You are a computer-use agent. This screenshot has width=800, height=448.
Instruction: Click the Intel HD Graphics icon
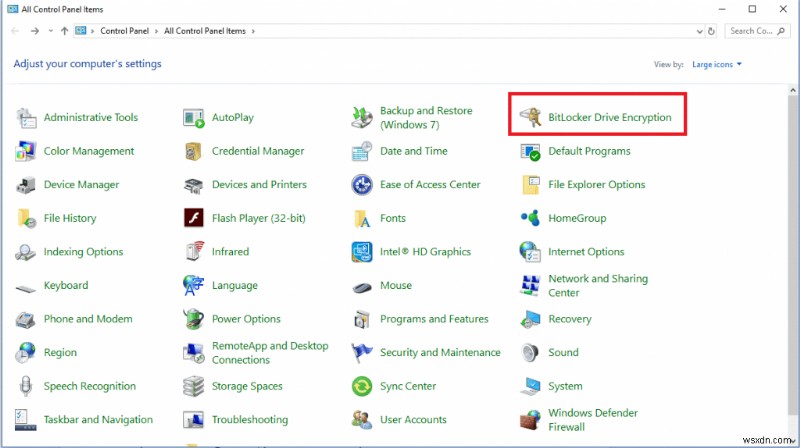(x=362, y=252)
